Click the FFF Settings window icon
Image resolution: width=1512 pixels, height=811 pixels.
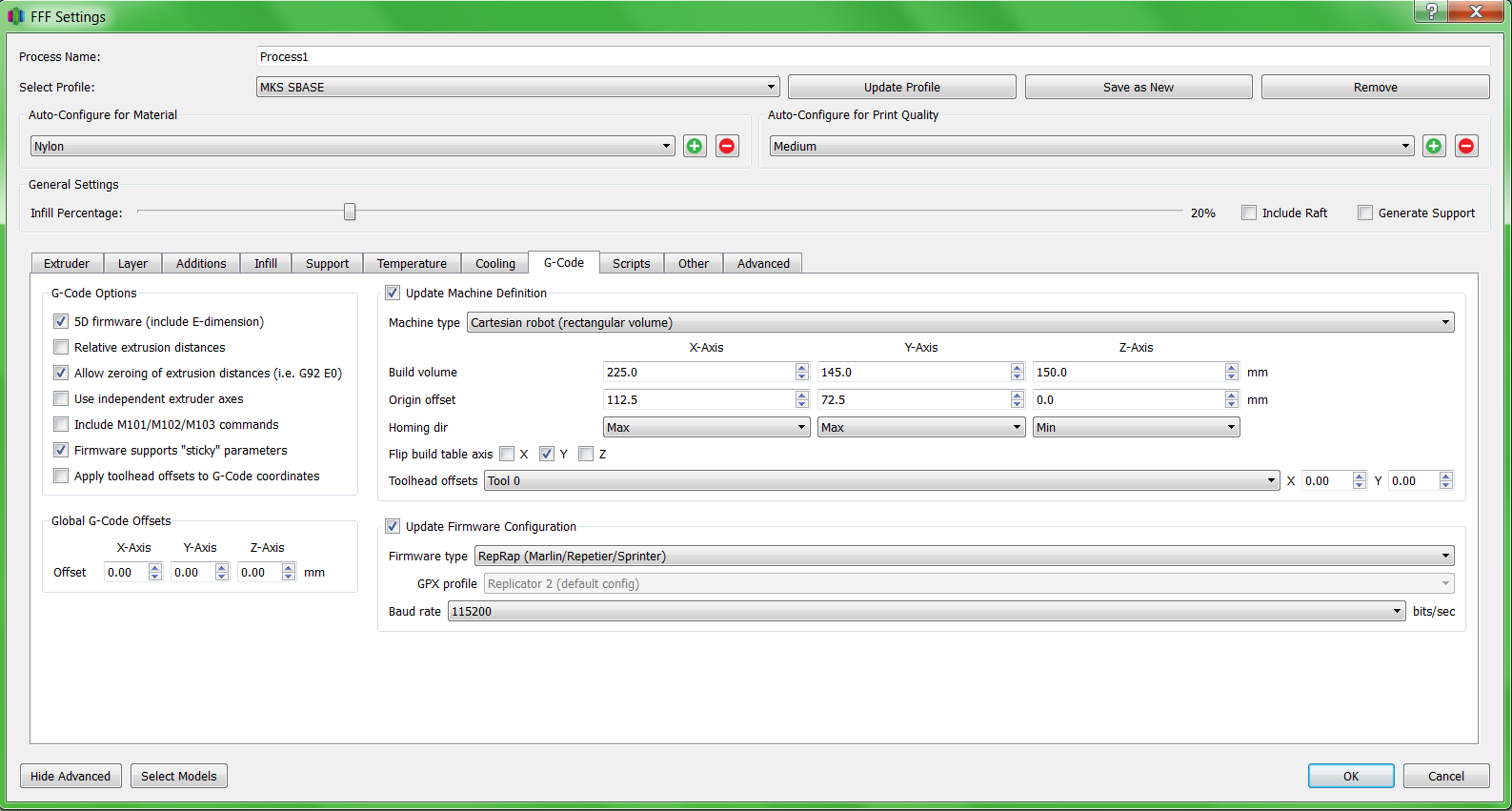[16, 16]
